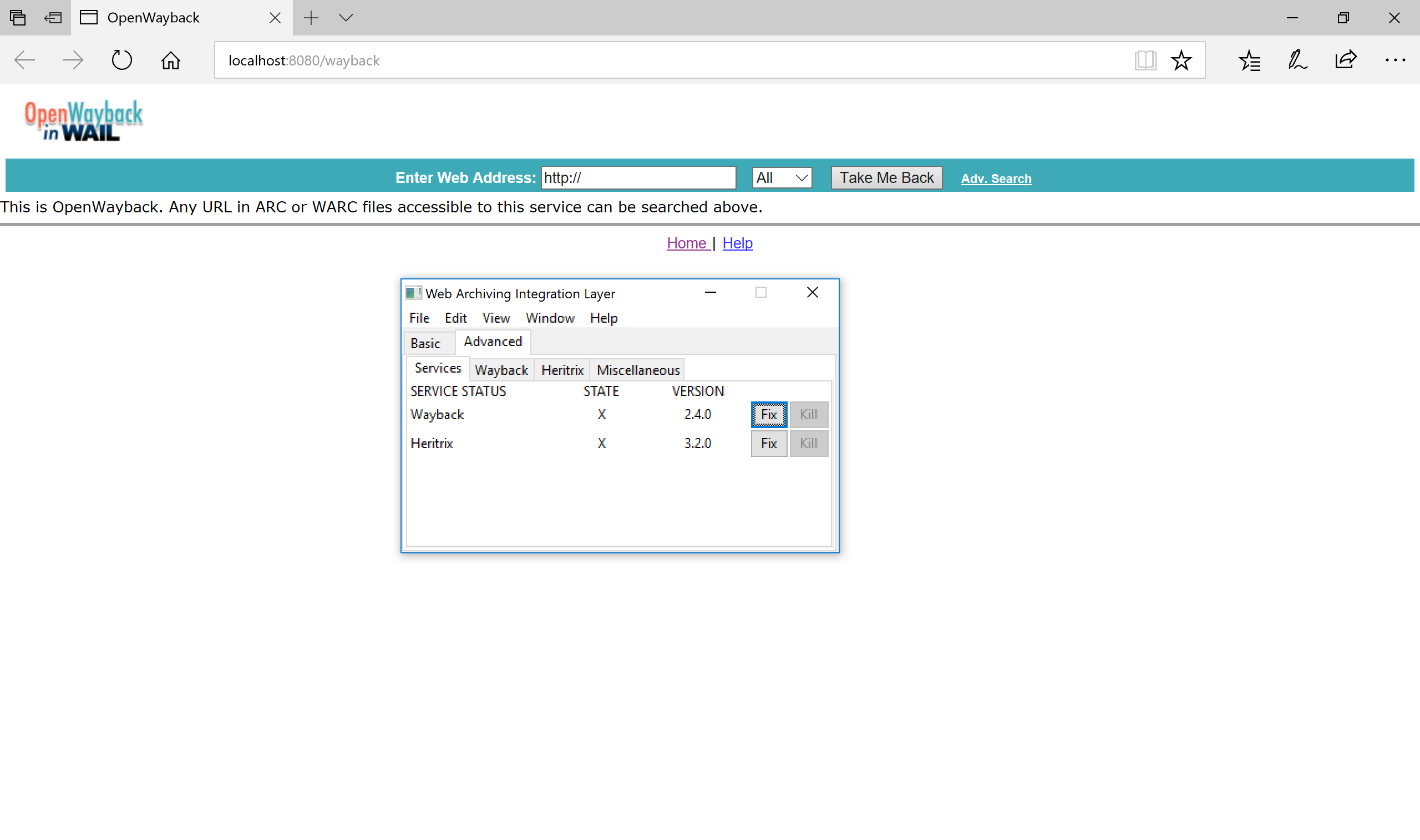Open browser settings ellipsis menu
The width and height of the screenshot is (1420, 840).
point(1394,60)
